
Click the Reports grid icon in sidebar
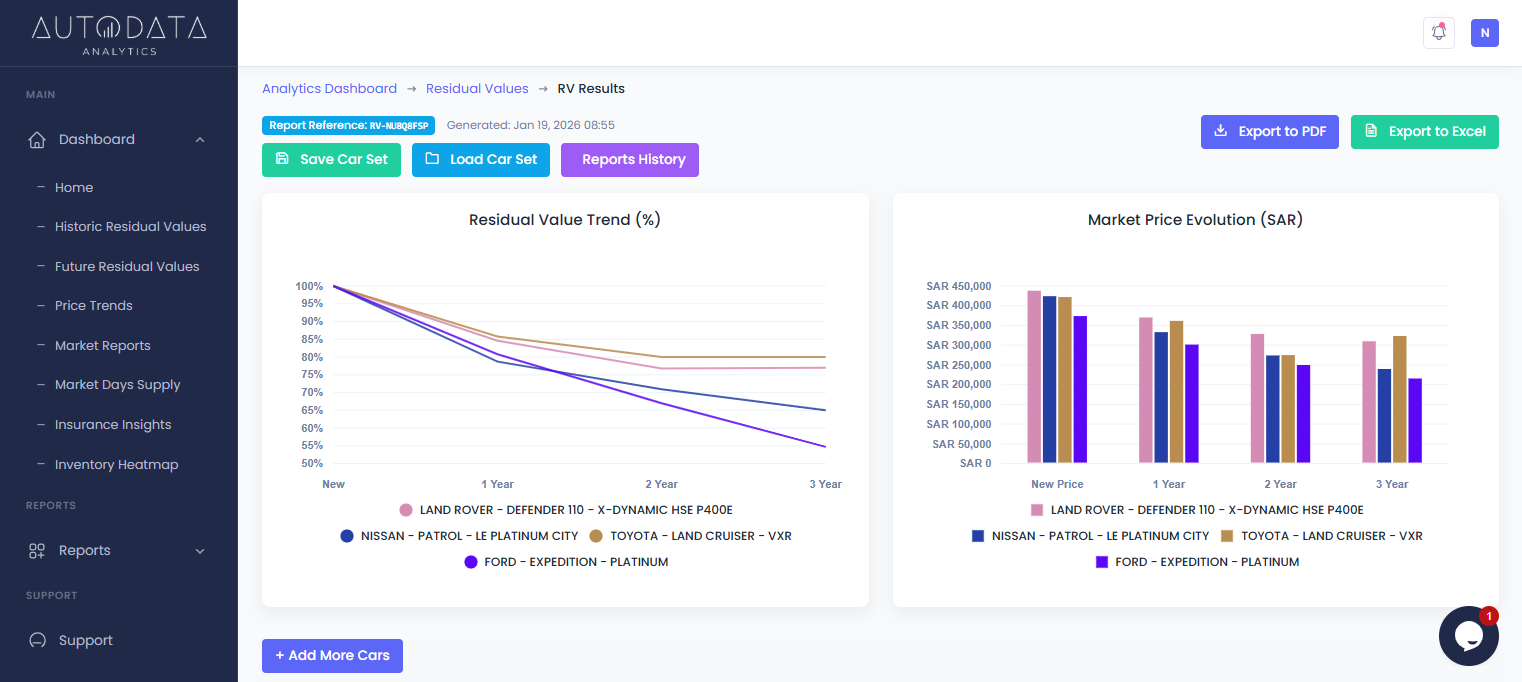coord(37,551)
